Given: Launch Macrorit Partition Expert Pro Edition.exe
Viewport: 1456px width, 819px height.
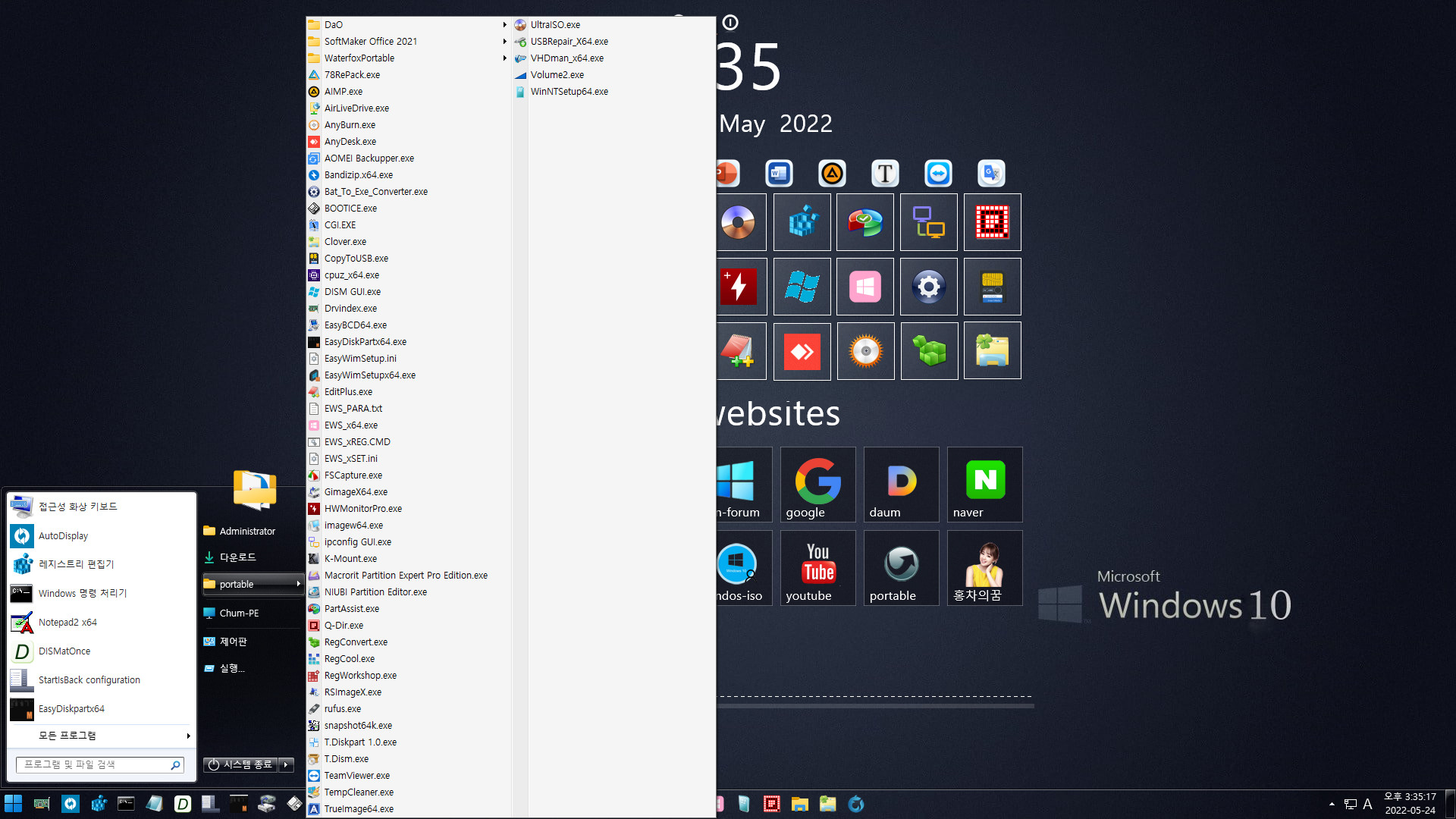Looking at the screenshot, I should pos(408,576).
